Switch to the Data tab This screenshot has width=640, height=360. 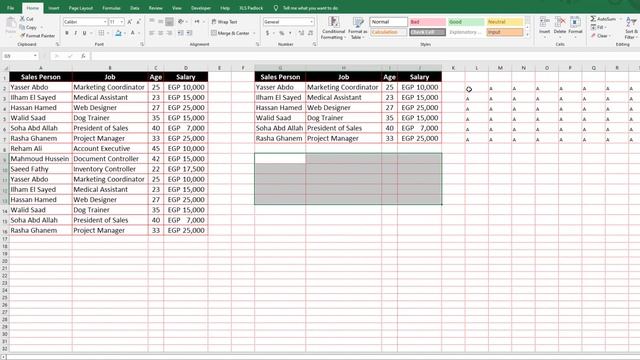click(135, 8)
